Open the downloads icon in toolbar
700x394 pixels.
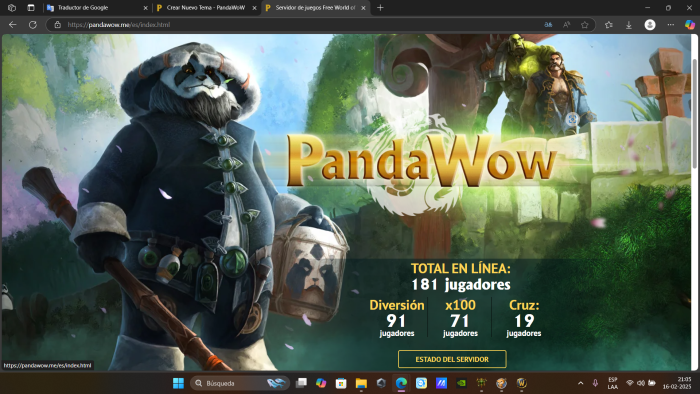[x=629, y=25]
